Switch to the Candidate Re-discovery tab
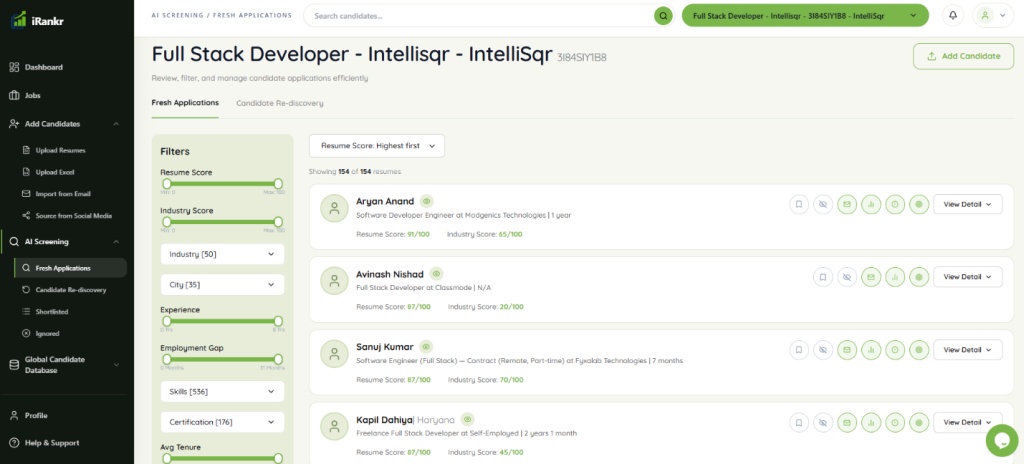Screen dimensions: 1024x464 coord(280,103)
